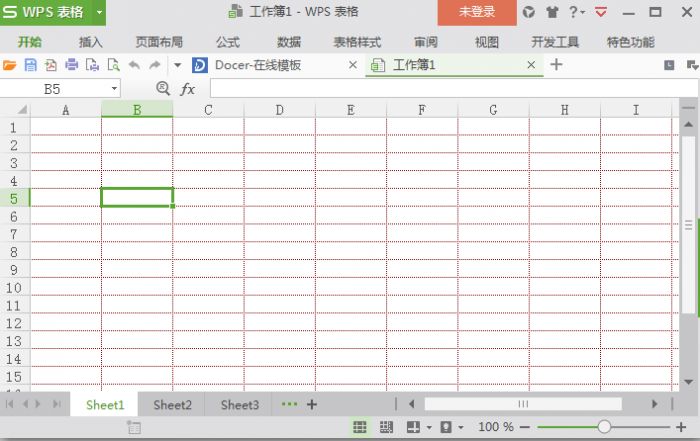The height and width of the screenshot is (441, 700).
Task: Go to the previous sheet arrow
Action: click(25, 404)
